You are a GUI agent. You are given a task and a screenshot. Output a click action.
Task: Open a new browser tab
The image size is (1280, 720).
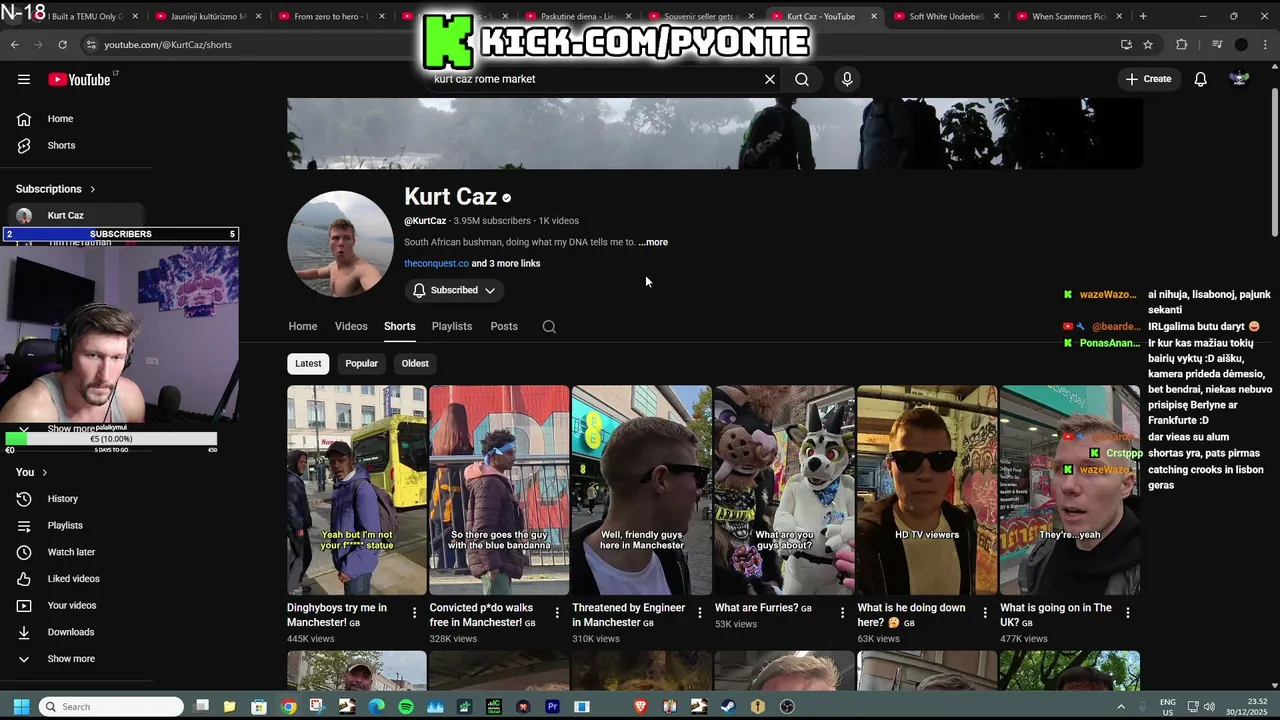1143,16
